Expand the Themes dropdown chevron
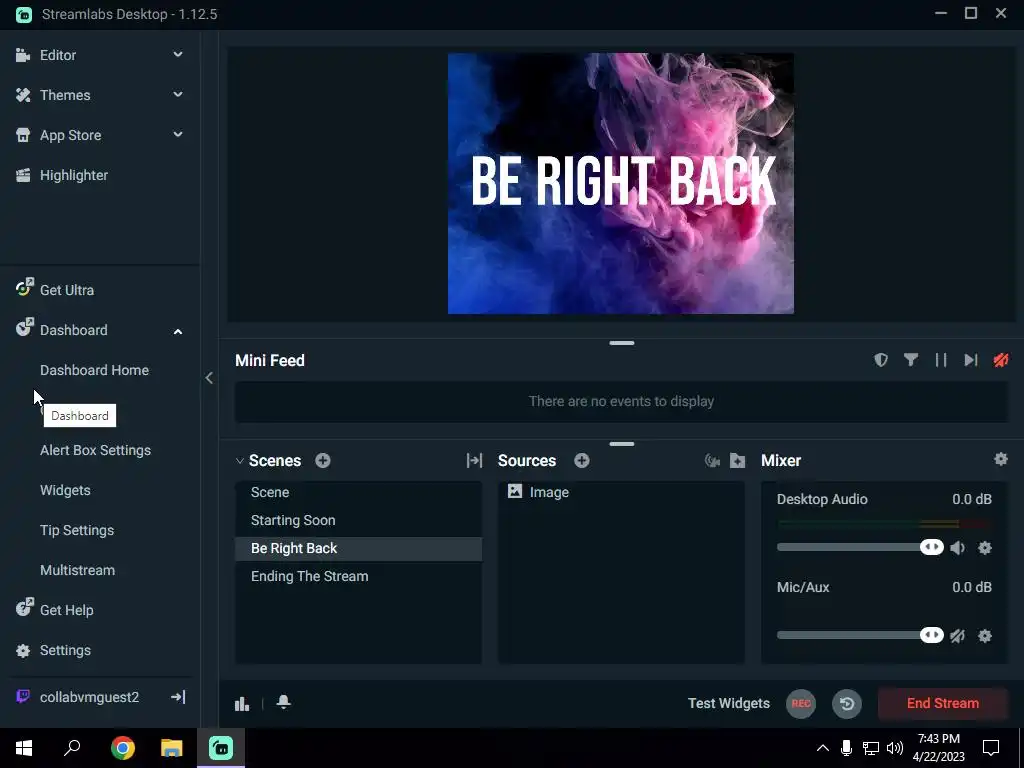Image resolution: width=1024 pixels, height=768 pixels. pyautogui.click(x=178, y=95)
